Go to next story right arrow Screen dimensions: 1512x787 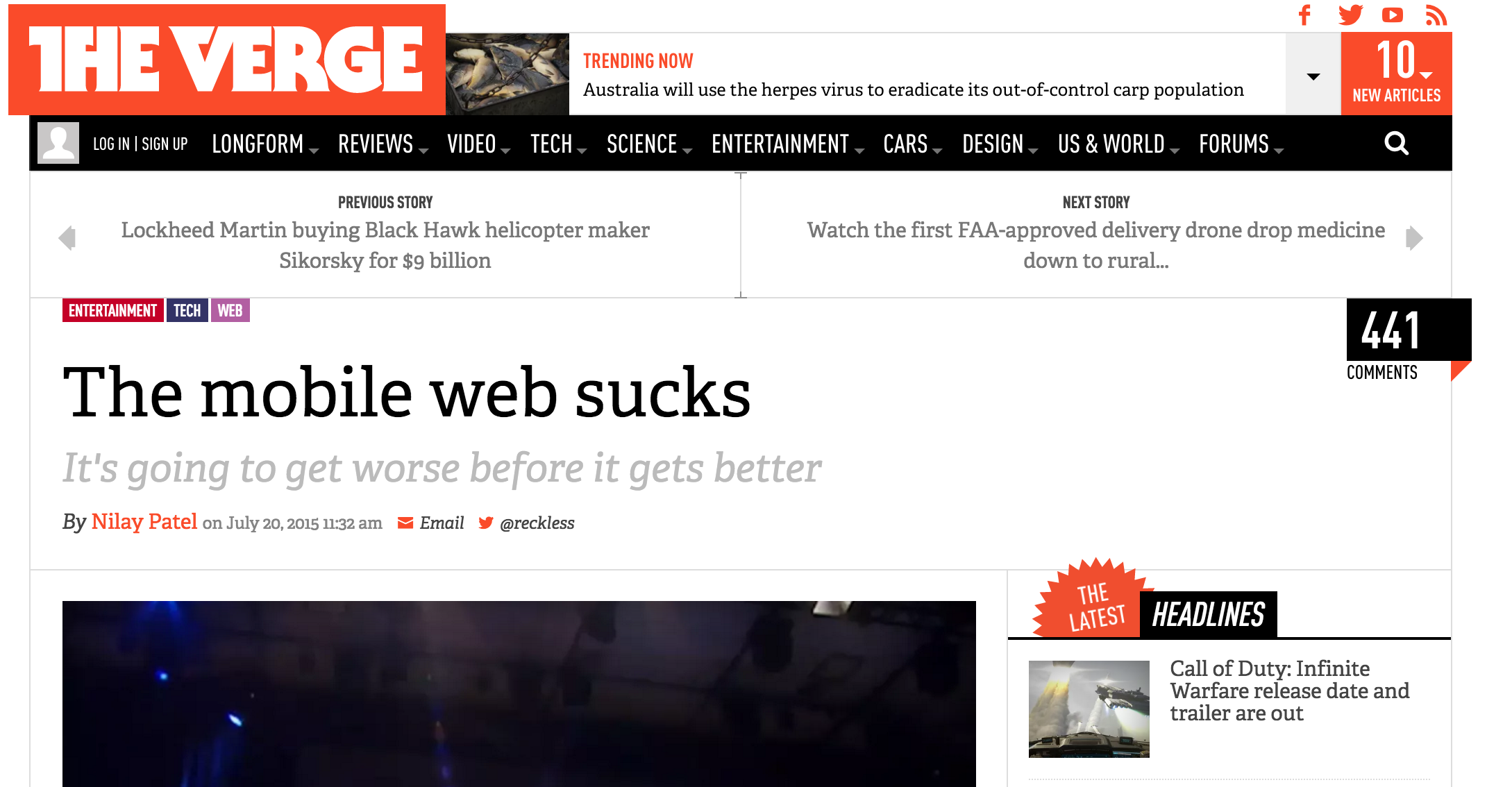click(1414, 238)
